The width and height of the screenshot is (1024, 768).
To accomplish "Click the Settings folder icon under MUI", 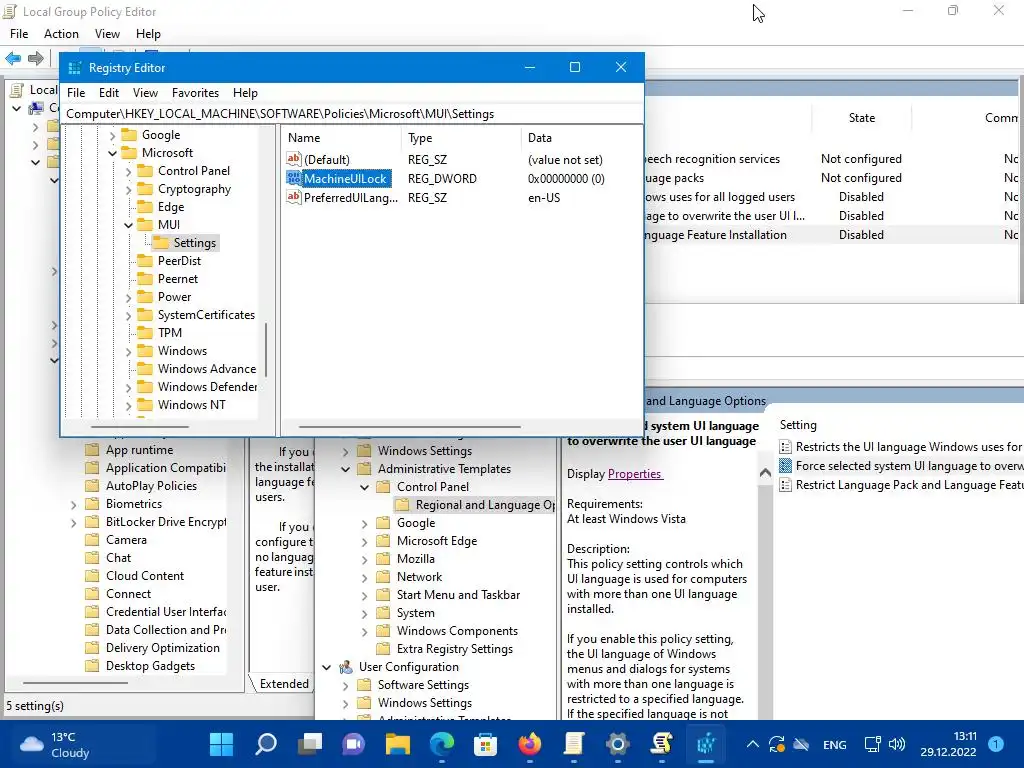I will [x=161, y=243].
